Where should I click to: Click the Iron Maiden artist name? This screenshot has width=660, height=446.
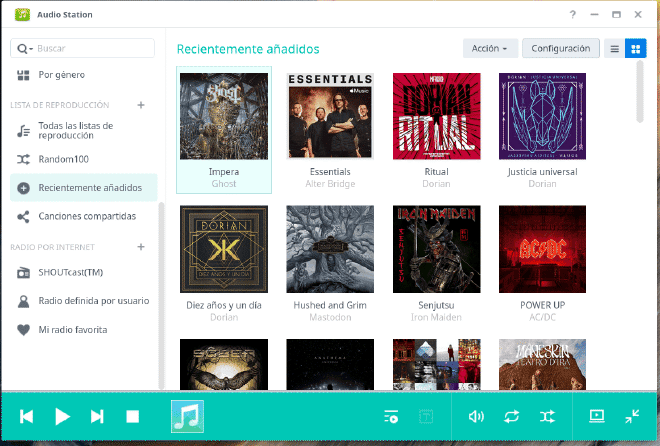tap(436, 317)
